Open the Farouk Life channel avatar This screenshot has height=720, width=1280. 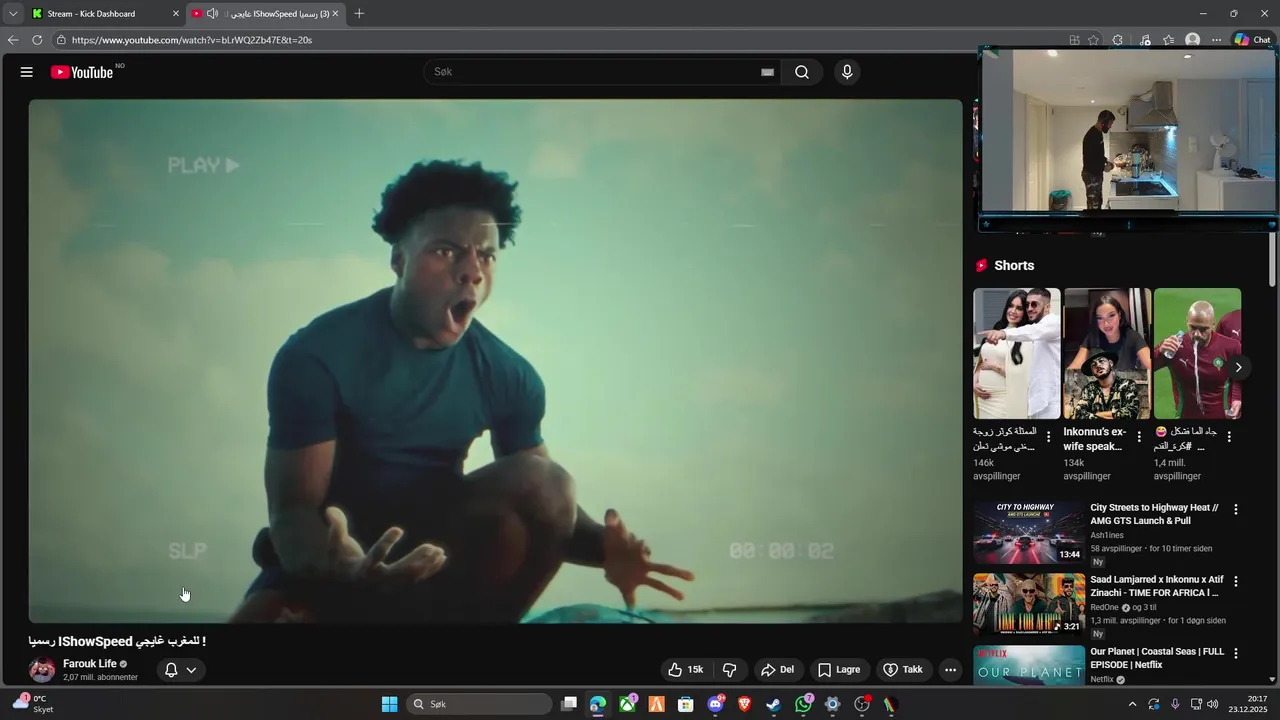(42, 670)
